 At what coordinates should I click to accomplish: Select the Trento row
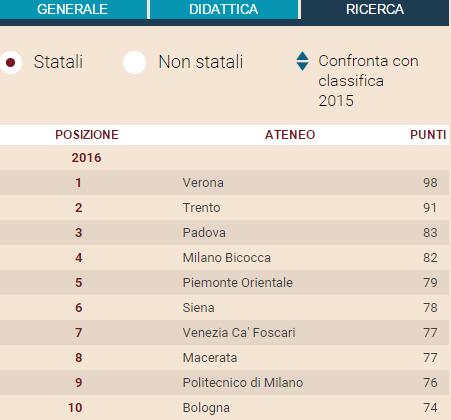pos(224,208)
